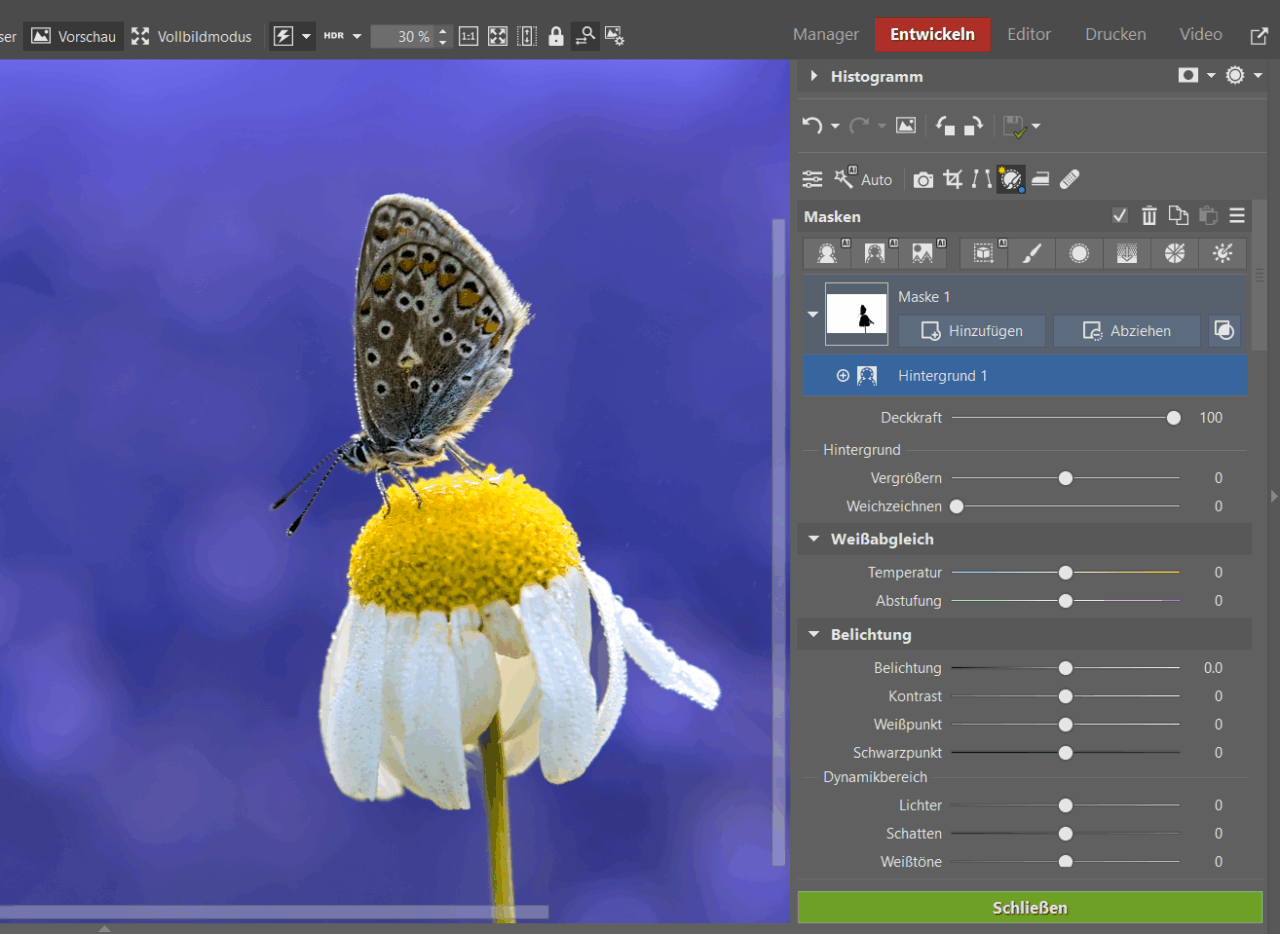Open the Manager tab
The width and height of the screenshot is (1280, 934).
(x=825, y=34)
